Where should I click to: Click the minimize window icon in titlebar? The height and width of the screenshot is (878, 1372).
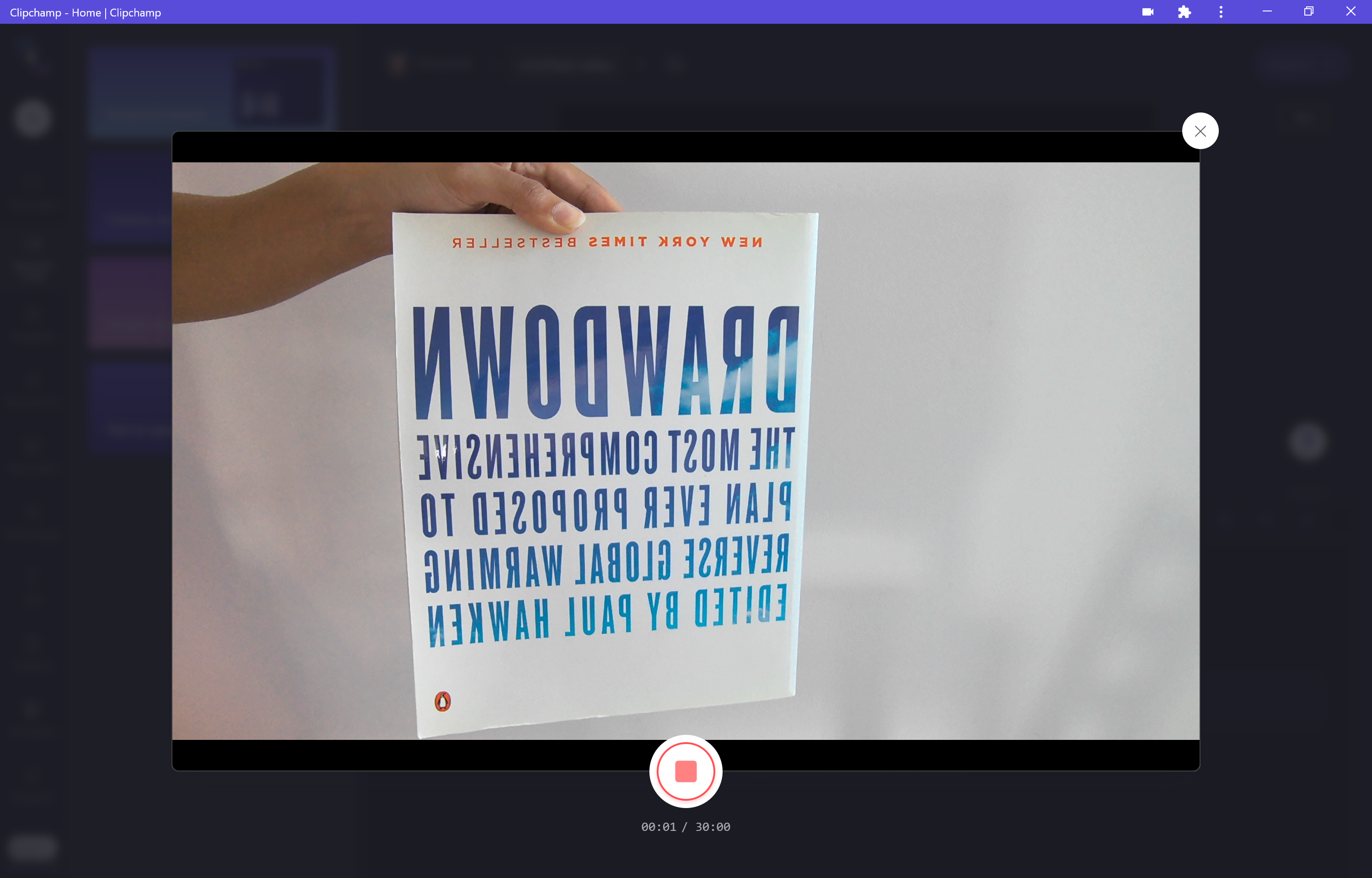pos(1267,12)
